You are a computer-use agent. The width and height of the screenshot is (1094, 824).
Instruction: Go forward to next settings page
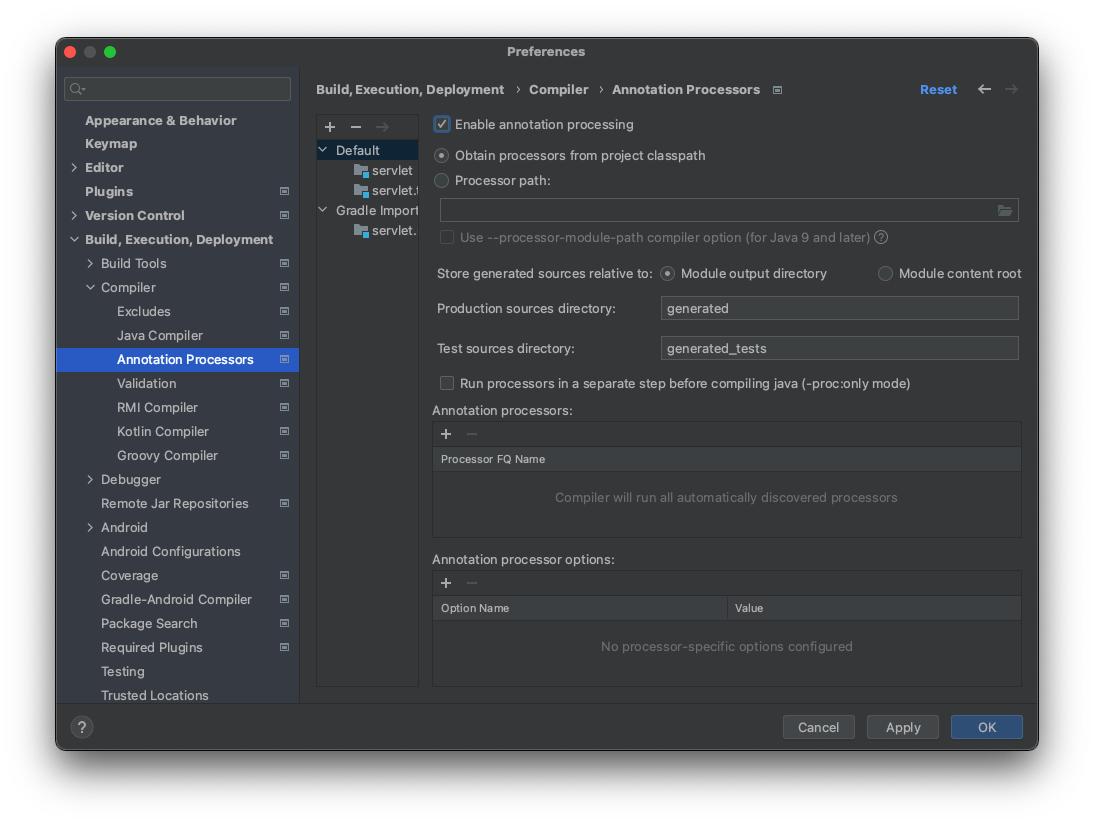(x=1011, y=89)
